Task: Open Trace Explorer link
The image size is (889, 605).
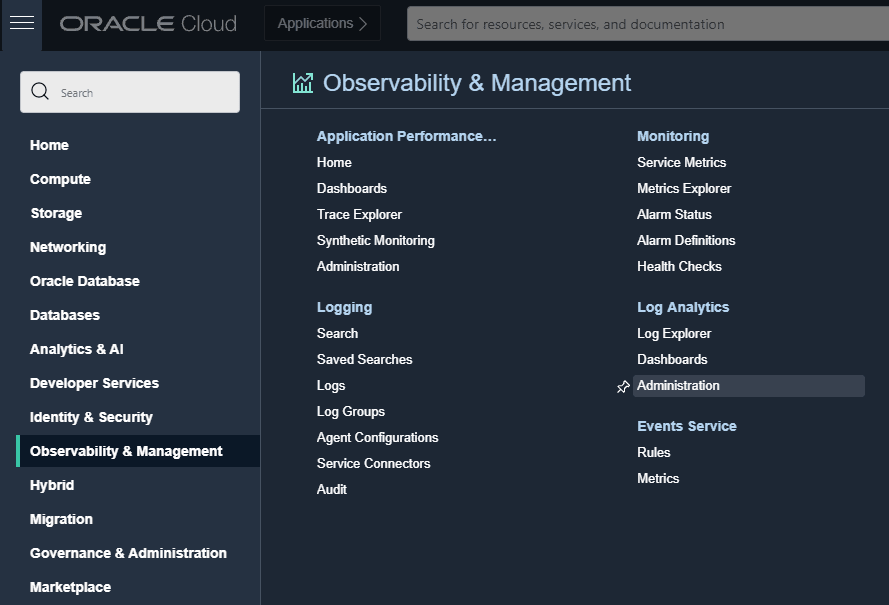Action: (359, 214)
